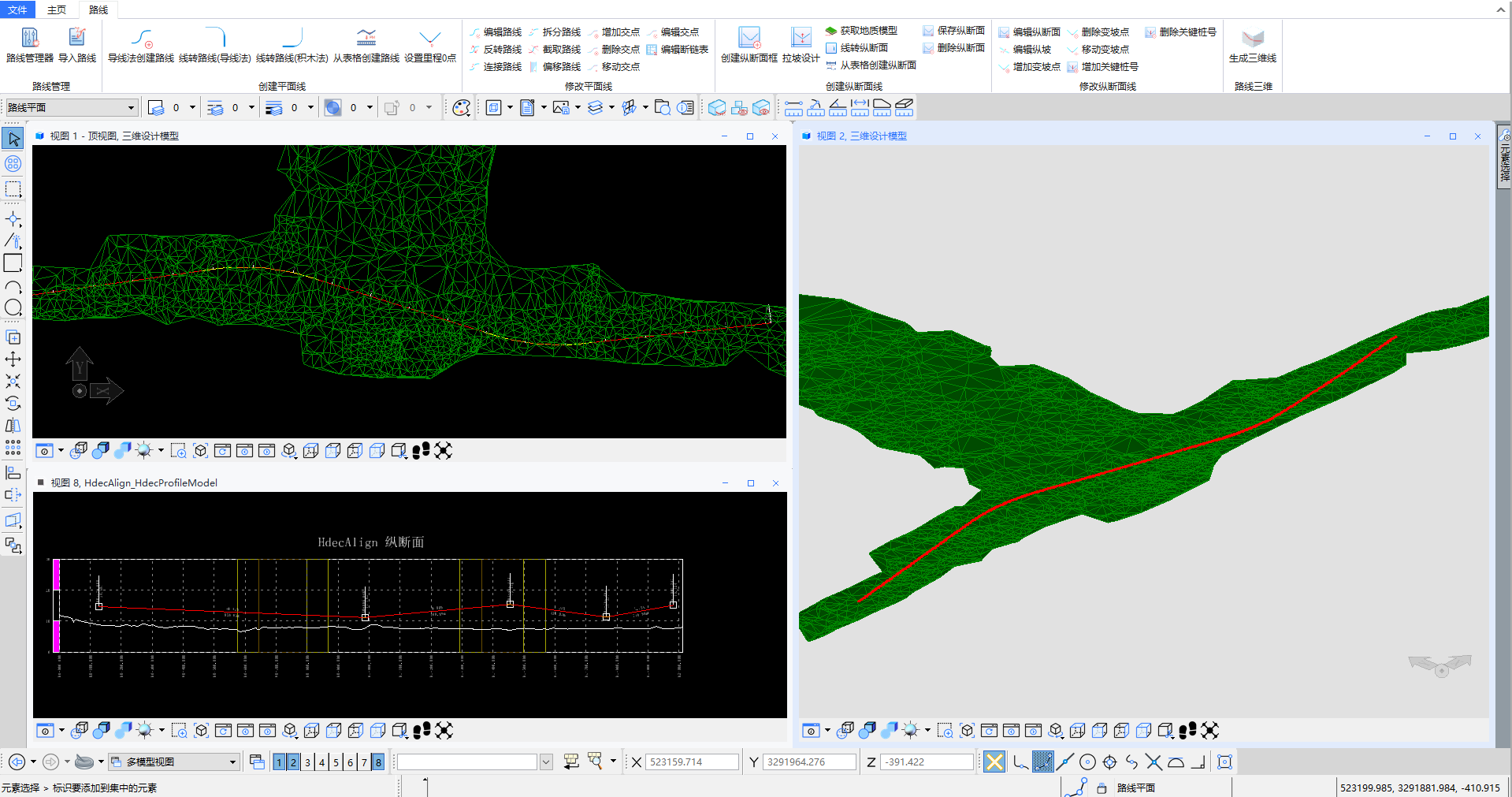Expand the empty combo box in bottom bar
Viewport: 1512px width, 797px height.
546,762
